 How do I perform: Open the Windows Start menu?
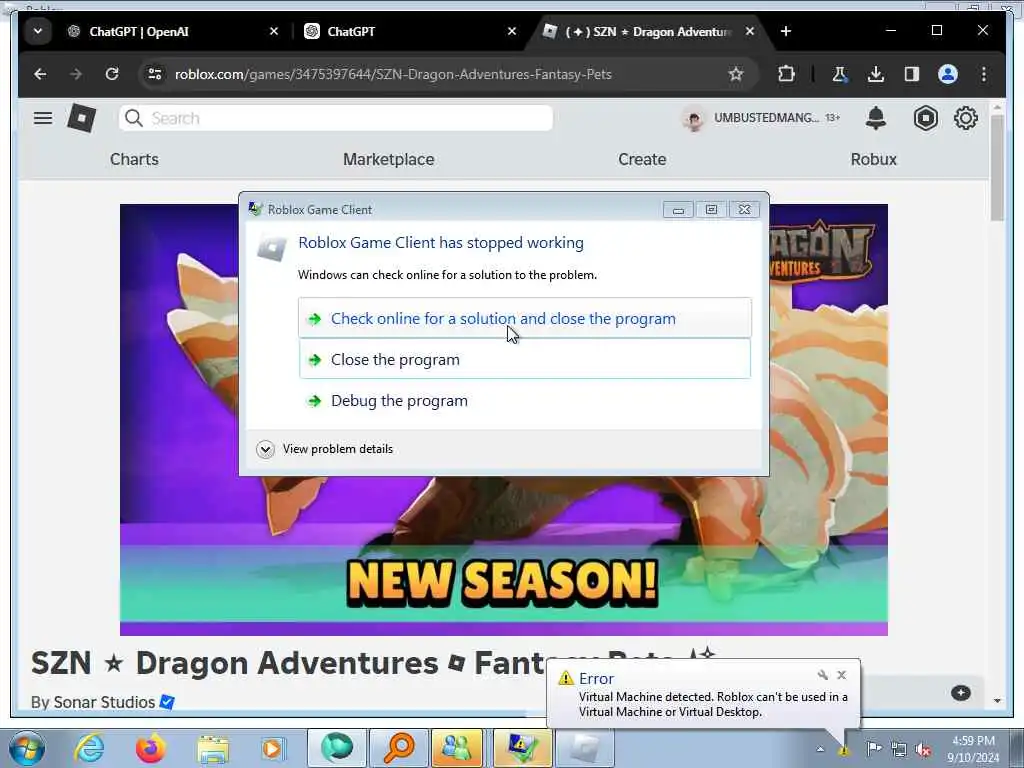(x=27, y=748)
